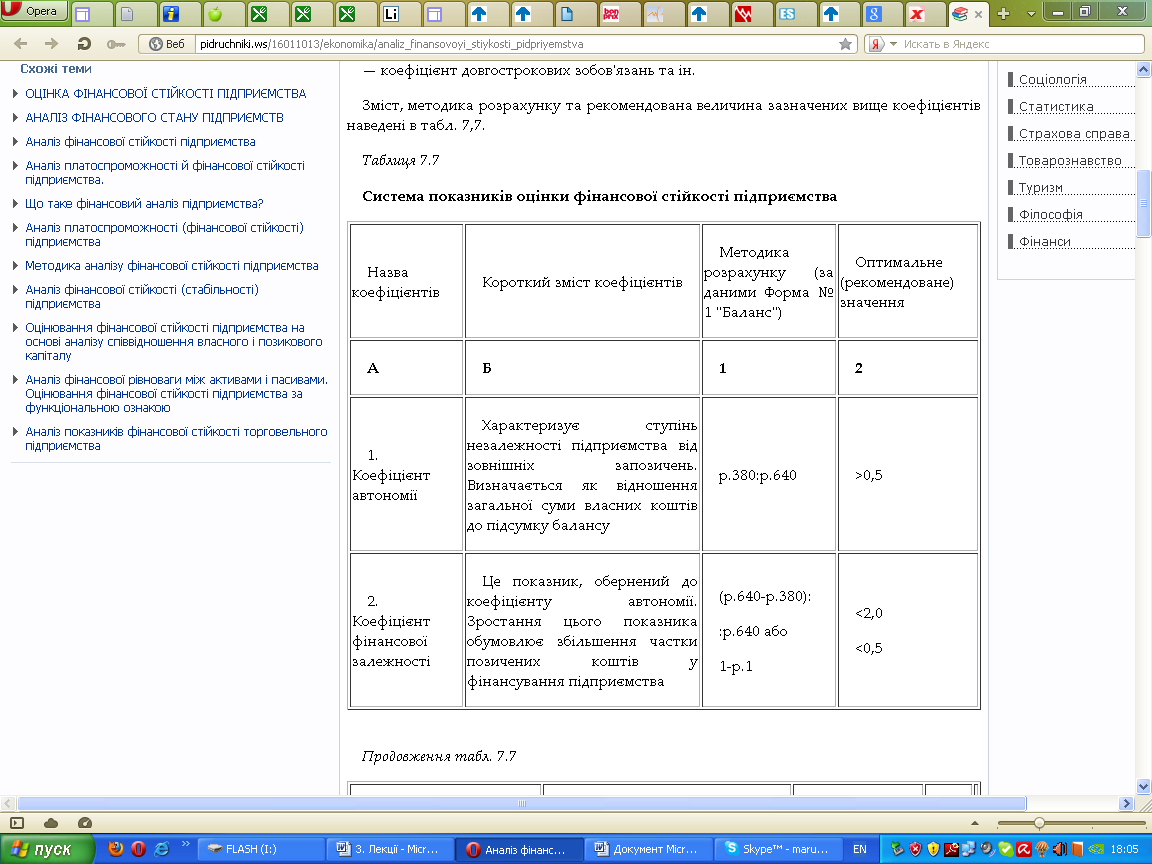Adjust the page zoom slider
1152x864 pixels.
coord(1039,823)
